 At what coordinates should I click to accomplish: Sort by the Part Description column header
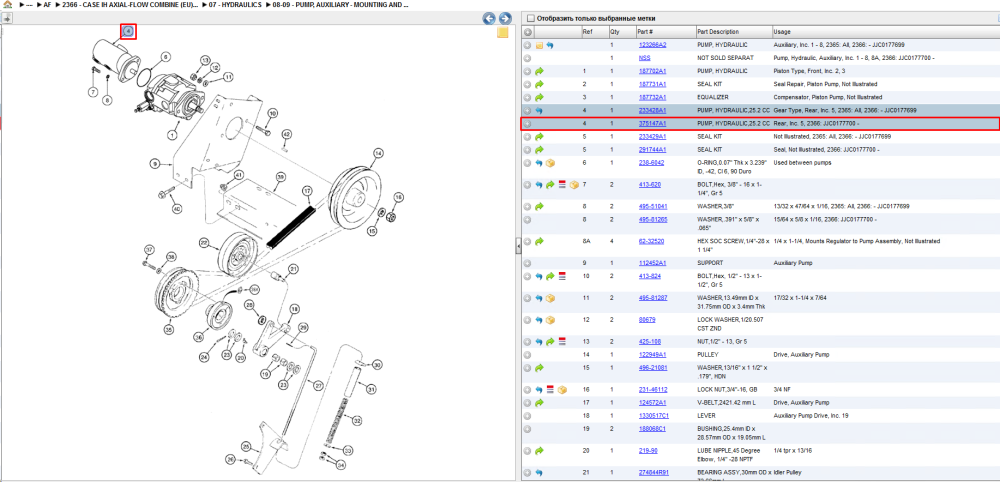point(733,32)
